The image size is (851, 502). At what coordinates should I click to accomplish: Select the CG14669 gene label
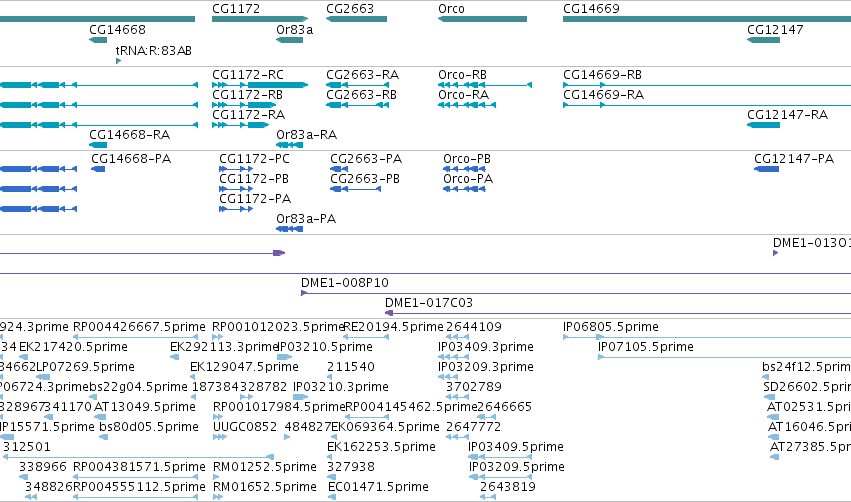[591, 9]
